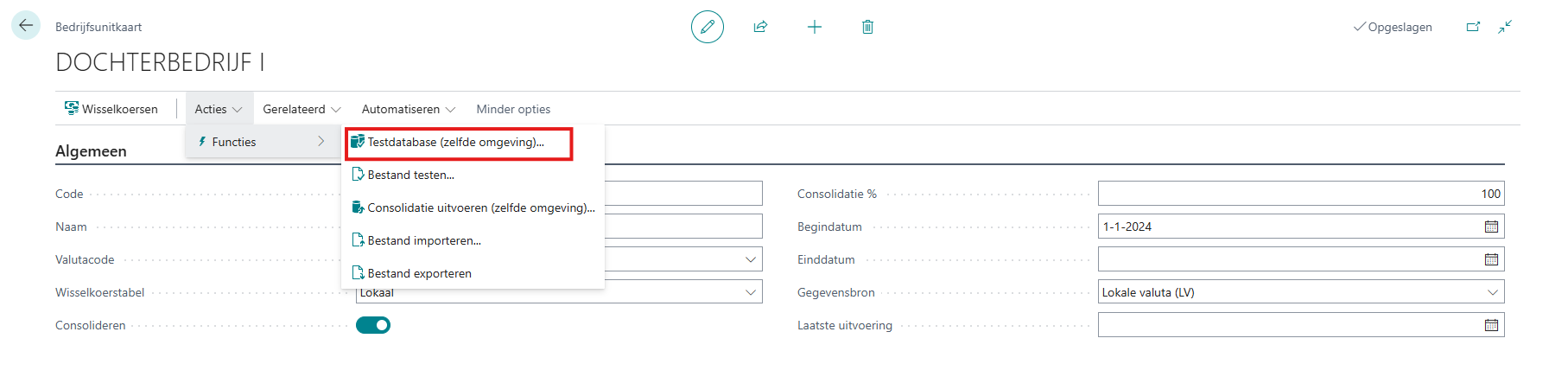
Task: Open card in new window icon
Action: [x=1473, y=27]
